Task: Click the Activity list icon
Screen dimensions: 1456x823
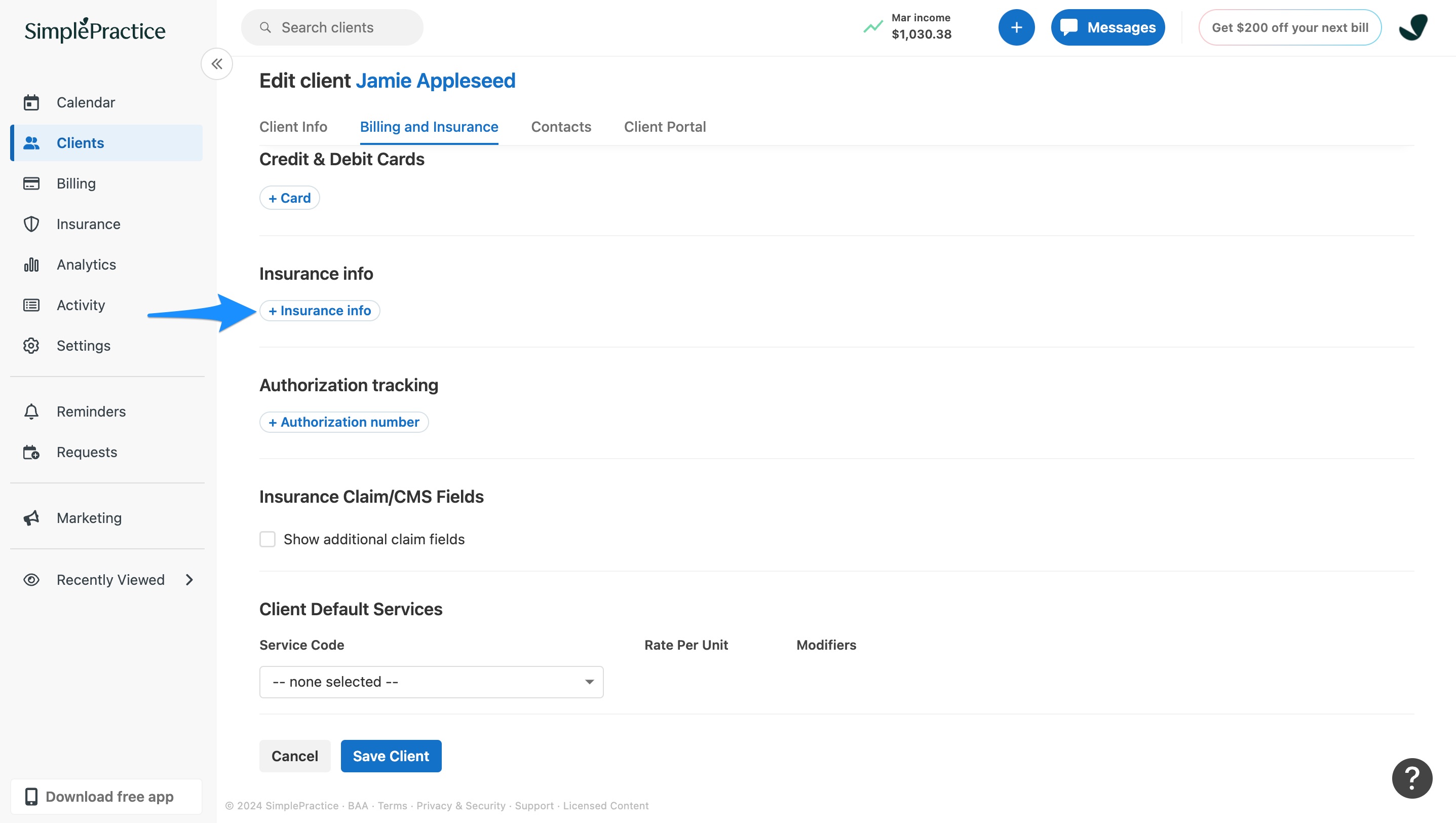Action: coord(31,305)
